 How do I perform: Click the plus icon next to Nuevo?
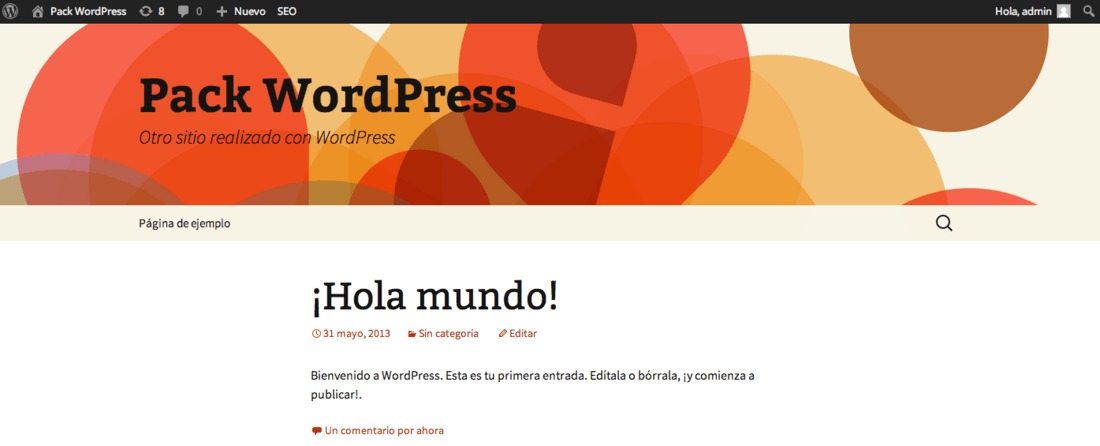222,11
